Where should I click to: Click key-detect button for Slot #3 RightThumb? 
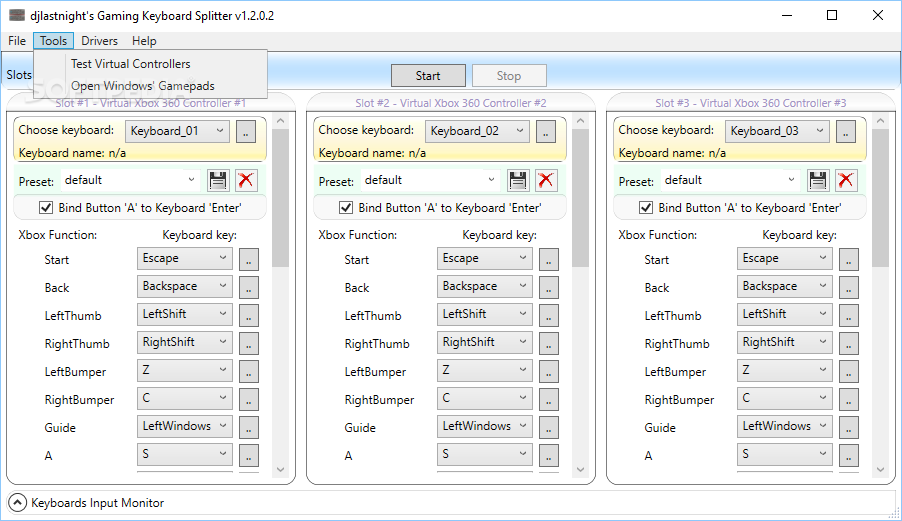pos(849,343)
